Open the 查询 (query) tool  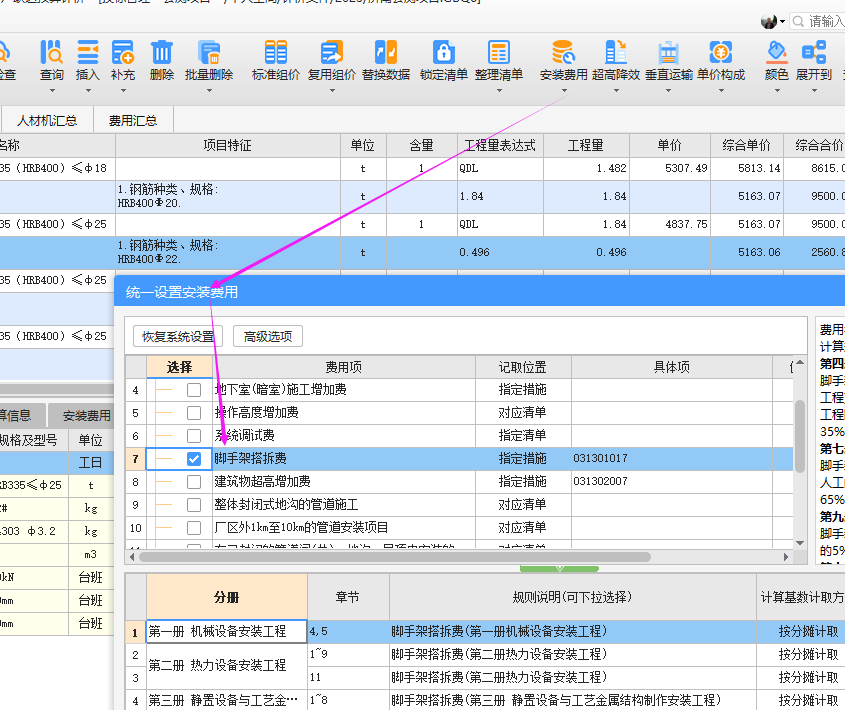(x=52, y=53)
